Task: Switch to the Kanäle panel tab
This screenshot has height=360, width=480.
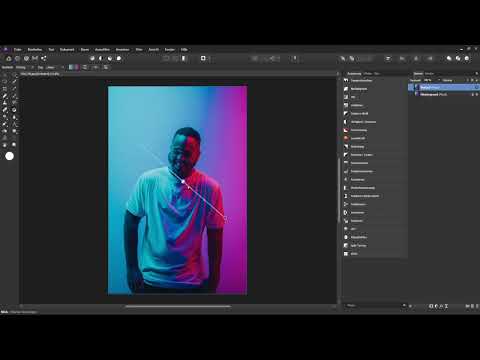Action: coord(429,73)
